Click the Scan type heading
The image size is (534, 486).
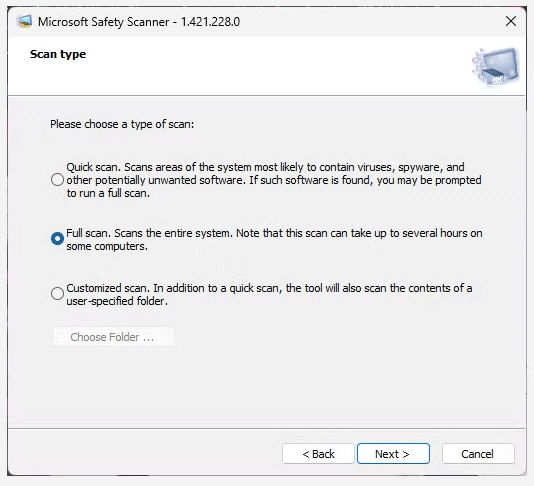click(58, 54)
